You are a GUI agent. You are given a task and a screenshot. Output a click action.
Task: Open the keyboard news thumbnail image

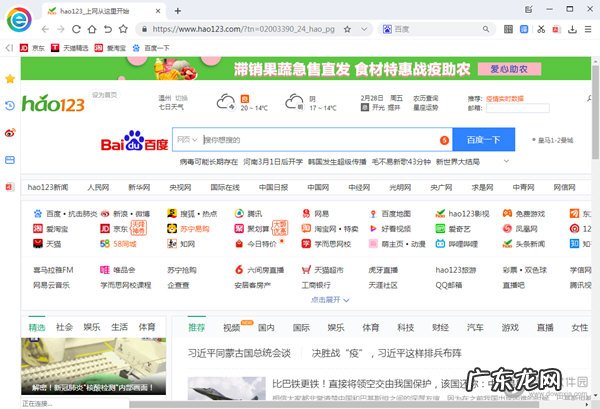coord(94,366)
